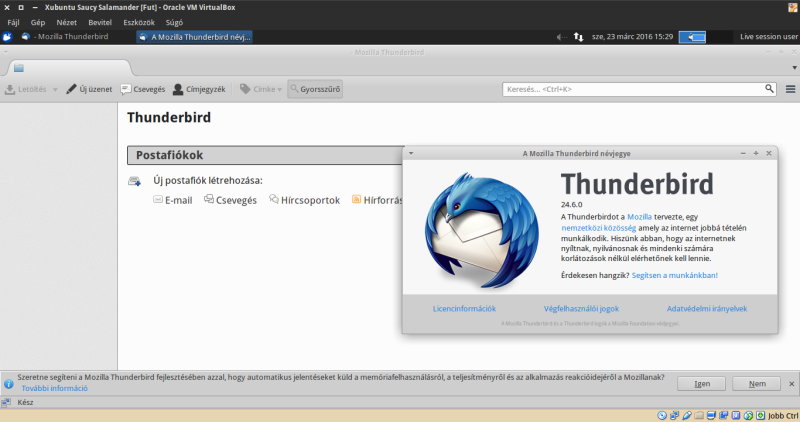Click VirtualBox video capture status icon
800x422 pixels.
pyautogui.click(x=723, y=415)
